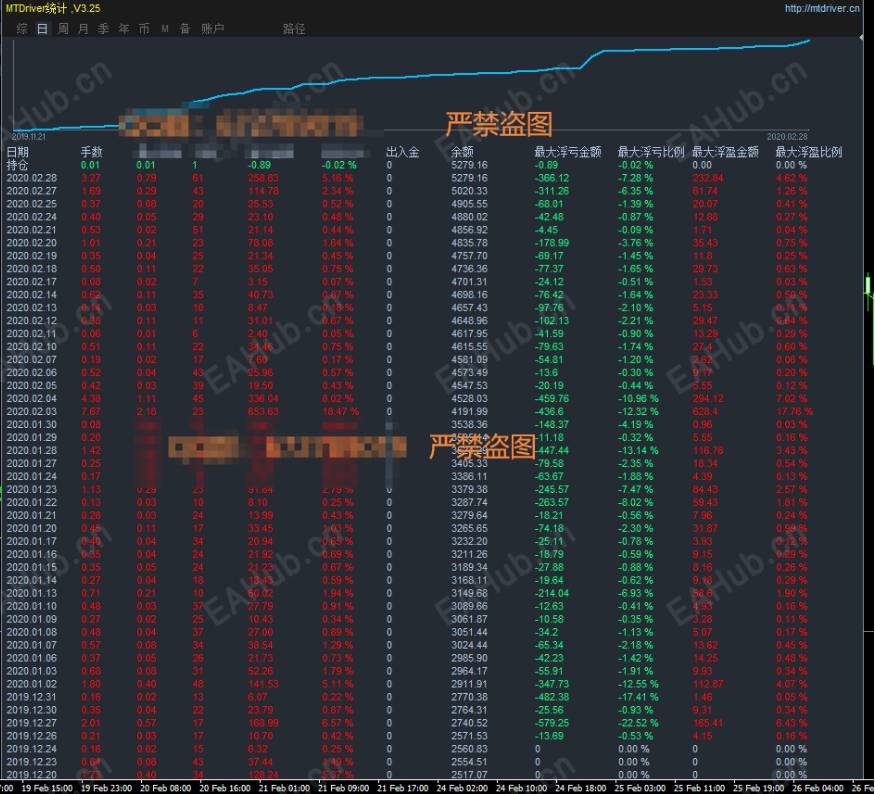The image size is (875, 794).
Task: Select the M tab
Action: 165,29
